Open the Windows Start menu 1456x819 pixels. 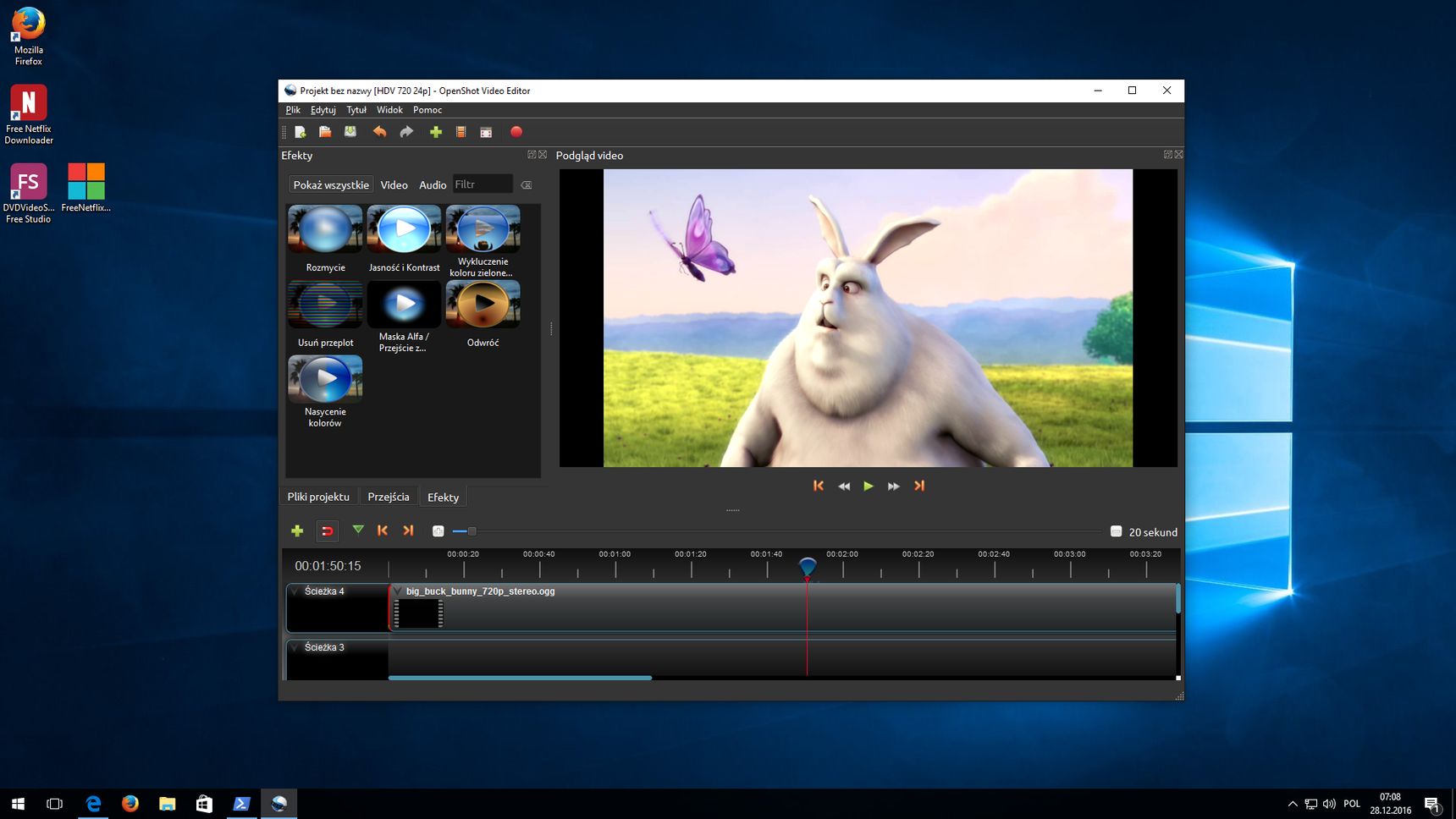click(x=18, y=804)
